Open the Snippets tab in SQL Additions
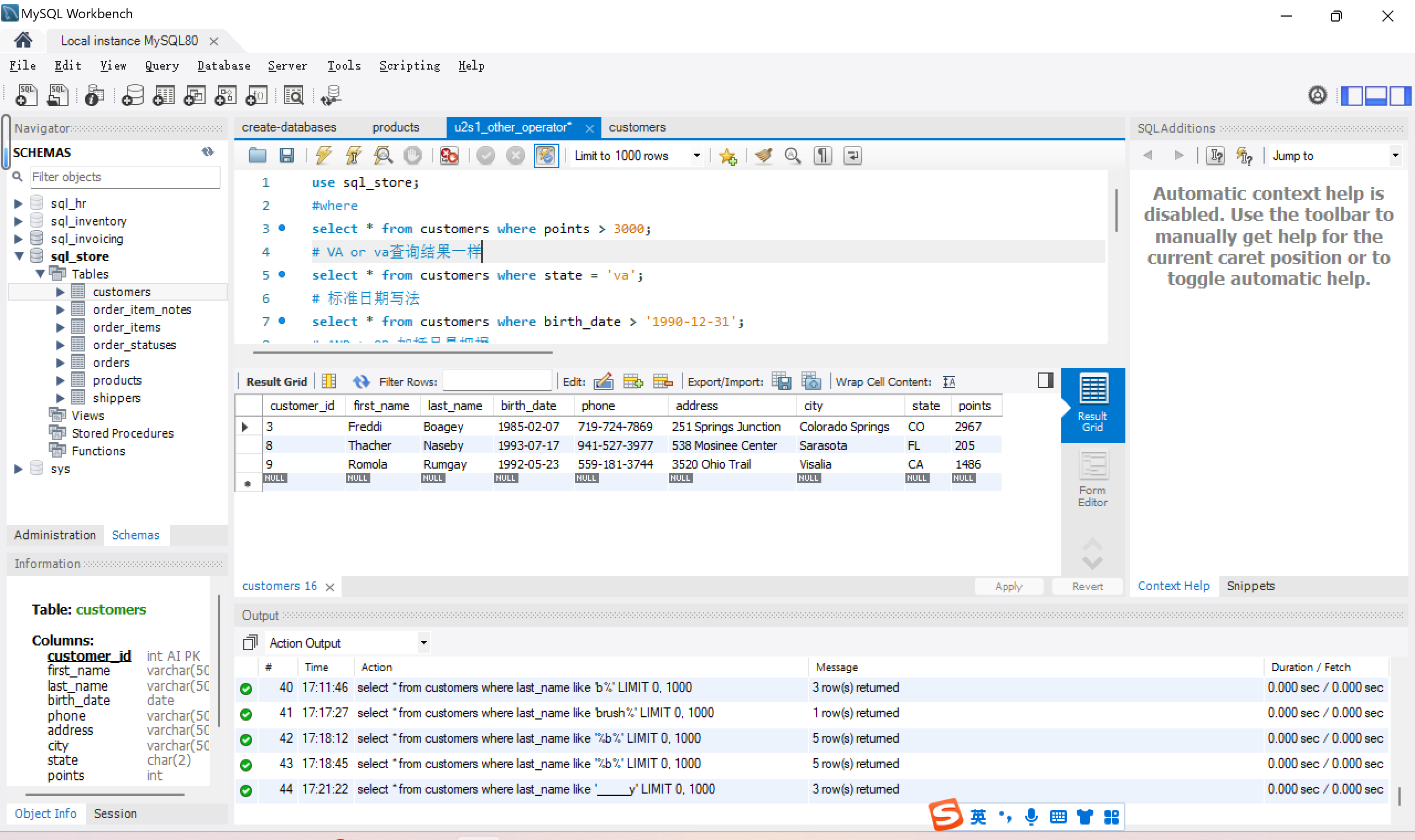This screenshot has height=840, width=1415. [1250, 586]
